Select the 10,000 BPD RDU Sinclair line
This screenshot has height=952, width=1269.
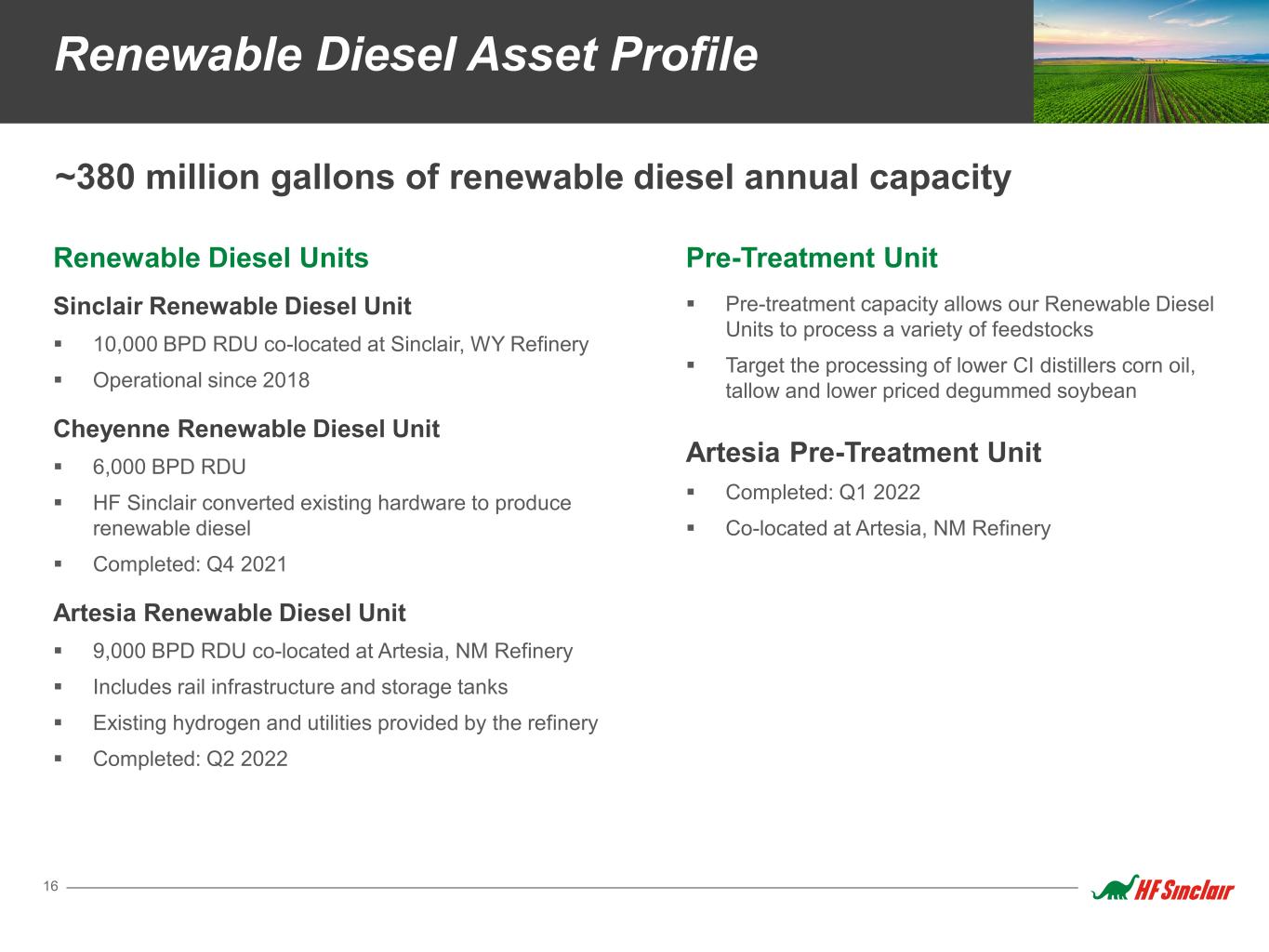coord(340,345)
